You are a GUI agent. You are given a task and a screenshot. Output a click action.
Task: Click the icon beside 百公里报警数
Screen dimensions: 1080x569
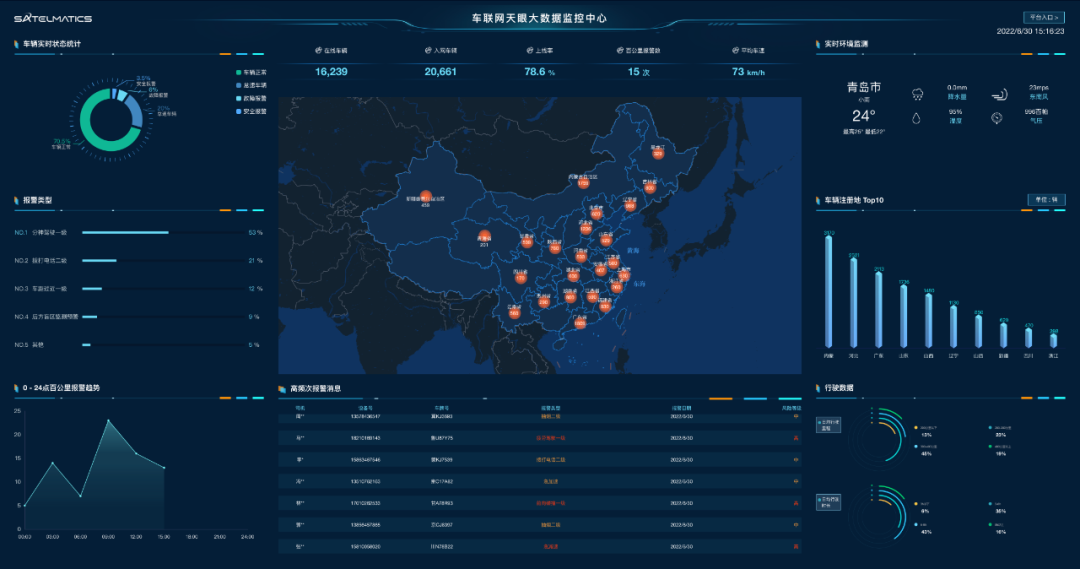620,50
